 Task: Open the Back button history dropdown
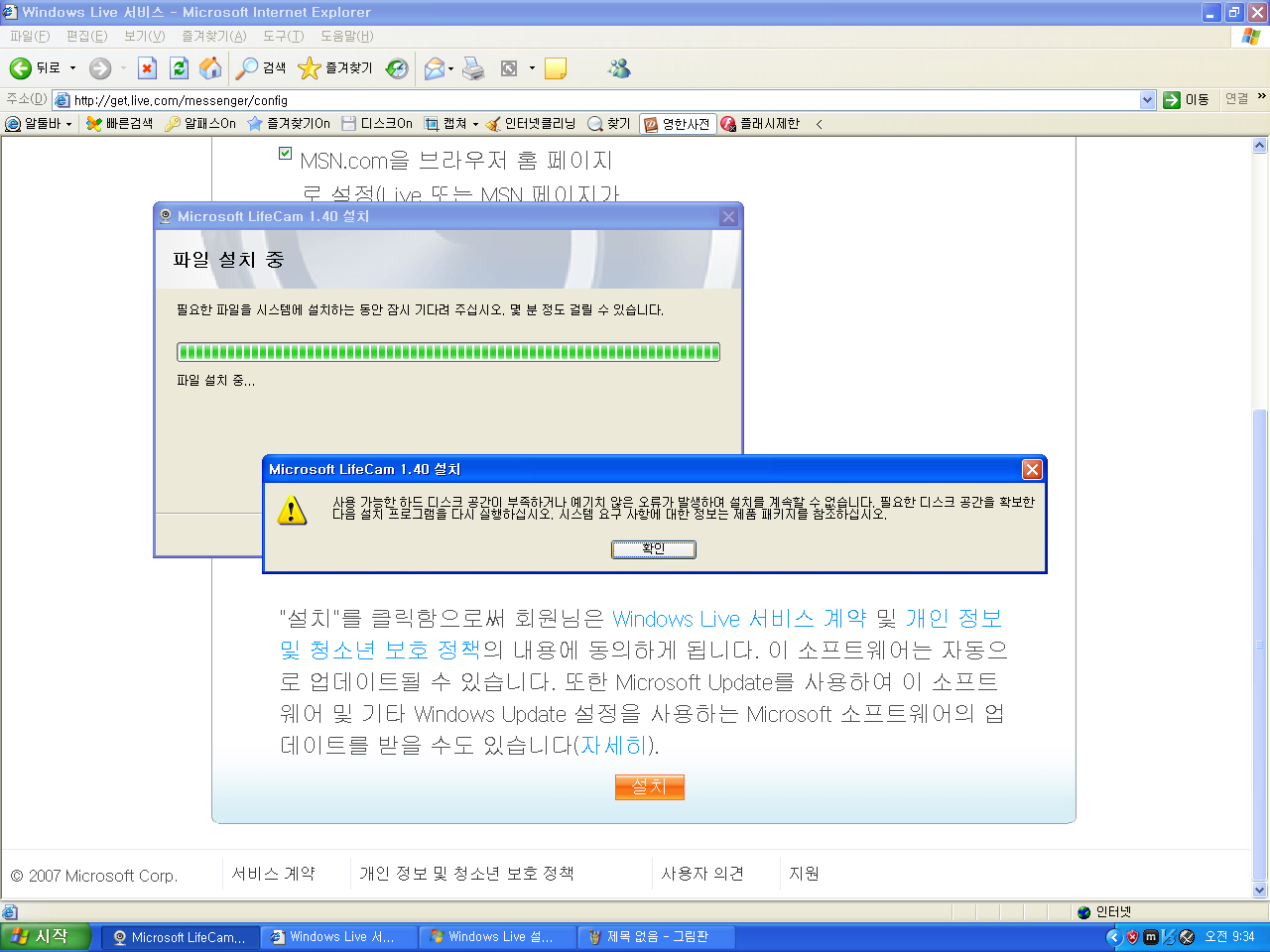pos(72,67)
